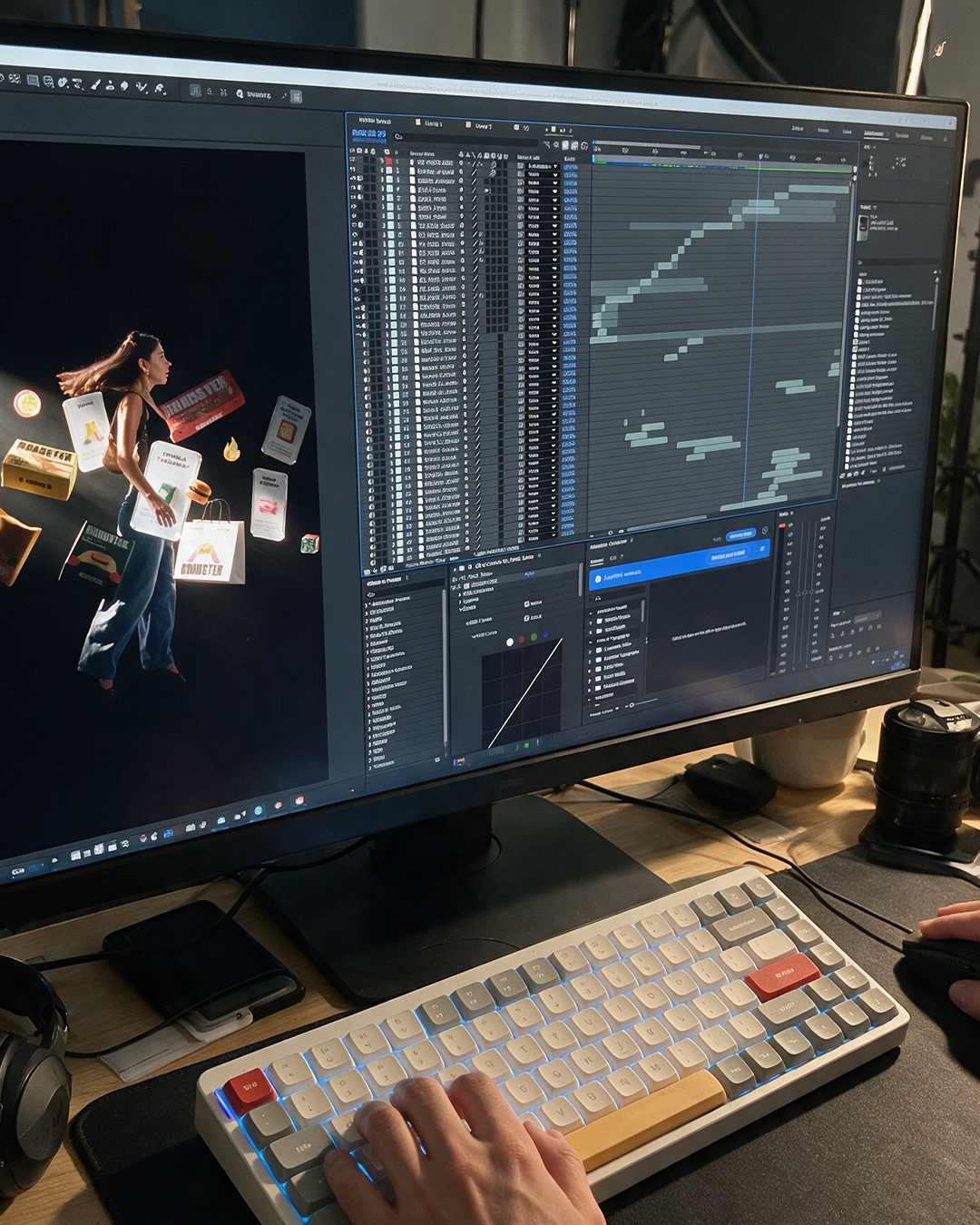Select blue channel dot in Curves
980x1225 pixels.
[545, 634]
